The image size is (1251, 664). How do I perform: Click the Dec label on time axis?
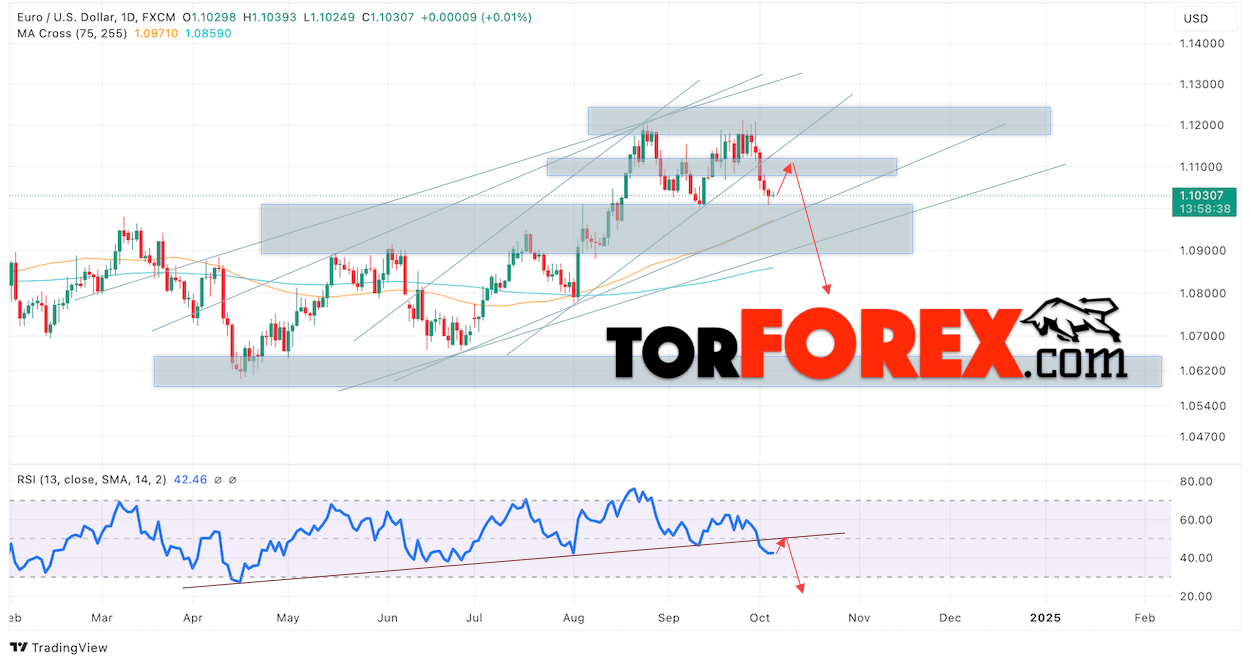pos(950,618)
